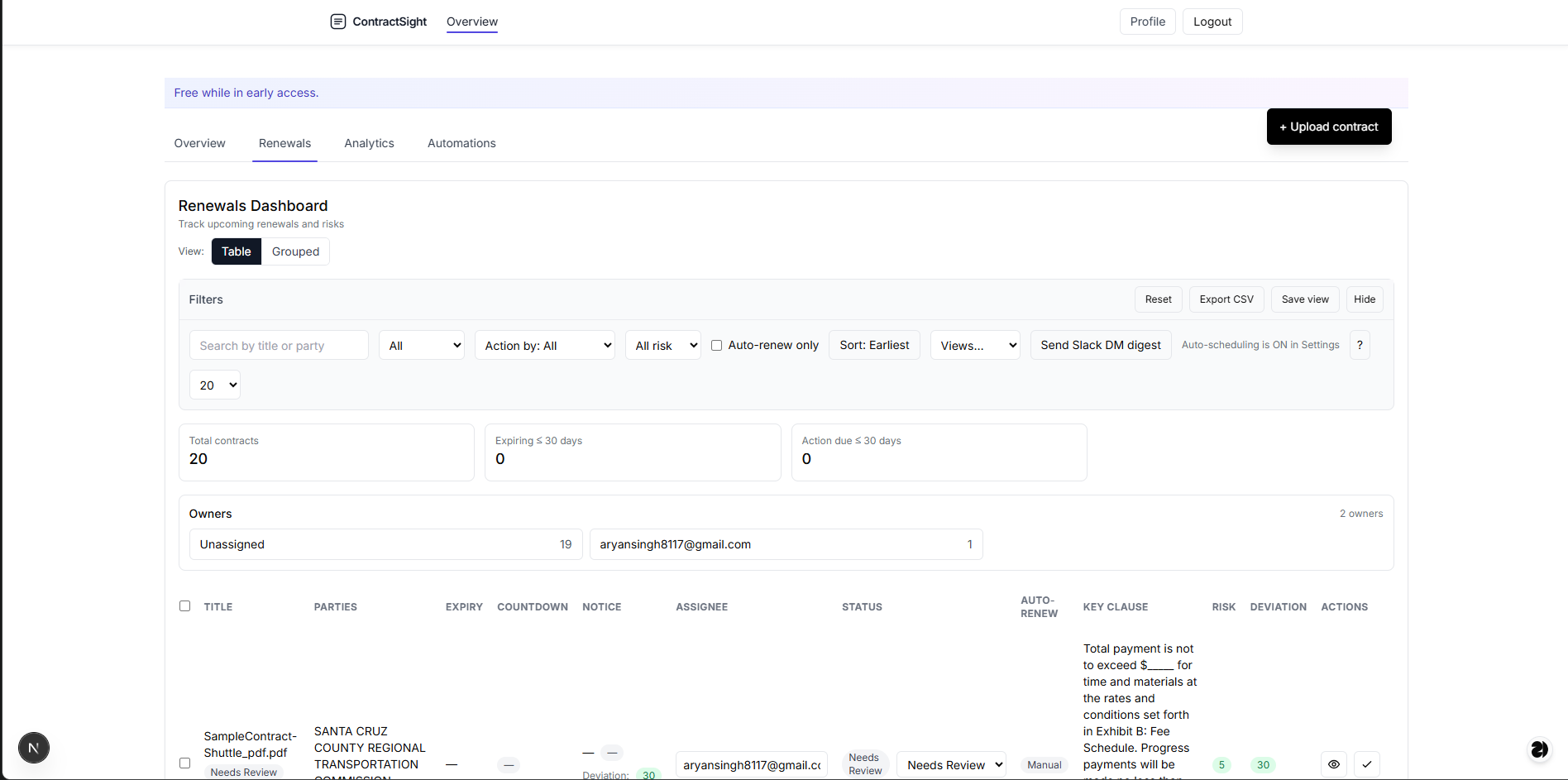Click the green deviation badge showing 30

[x=1263, y=764]
